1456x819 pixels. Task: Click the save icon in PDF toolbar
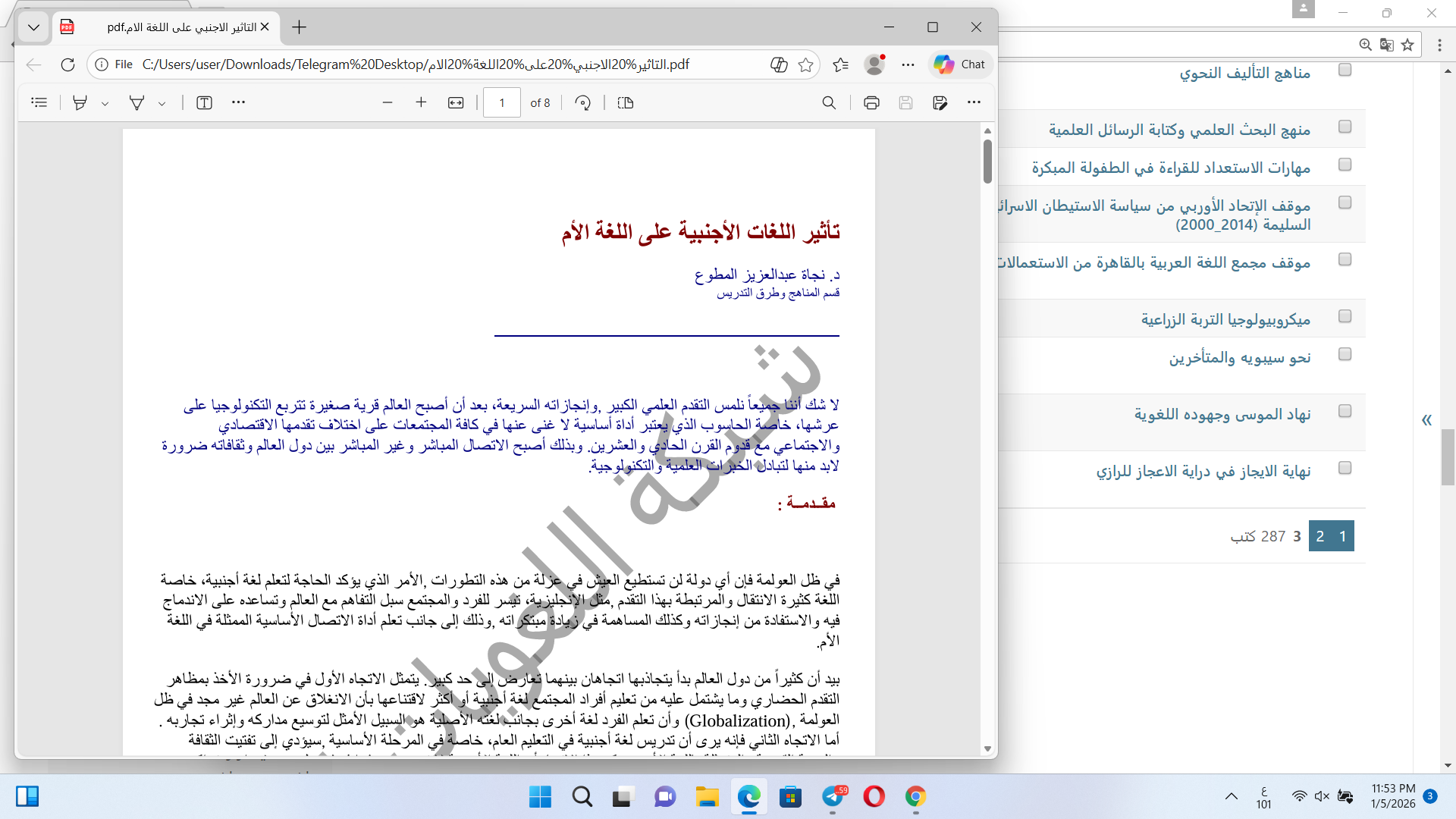tap(905, 102)
